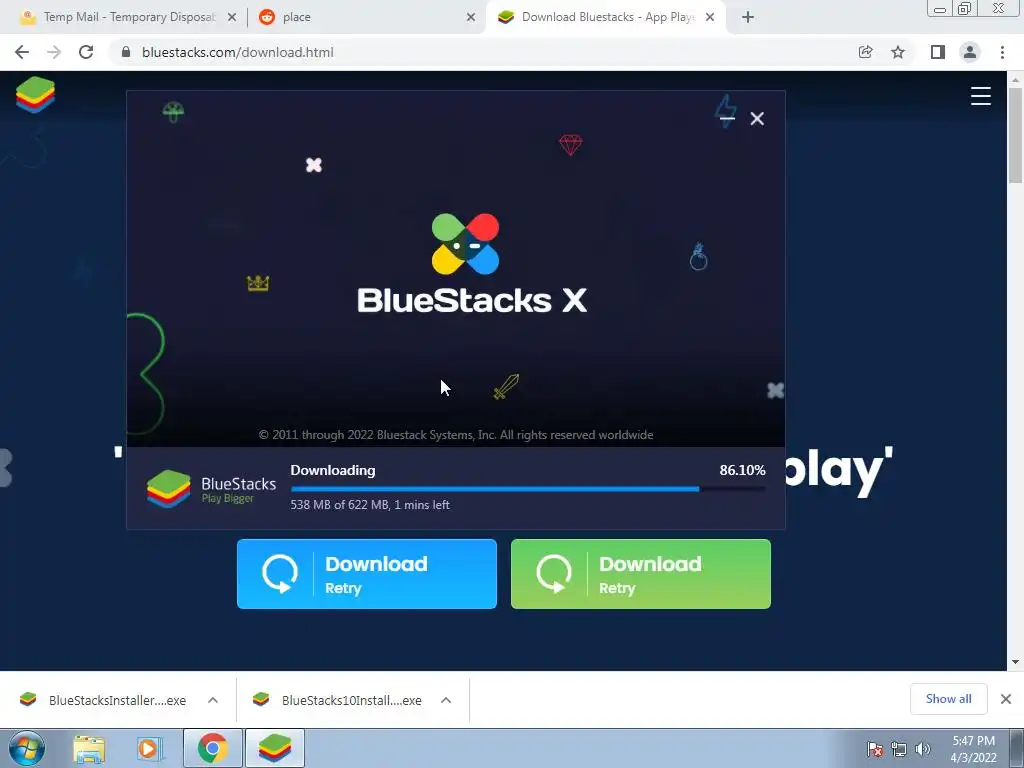
Task: Select the Download Bluestacks tab
Action: point(604,17)
